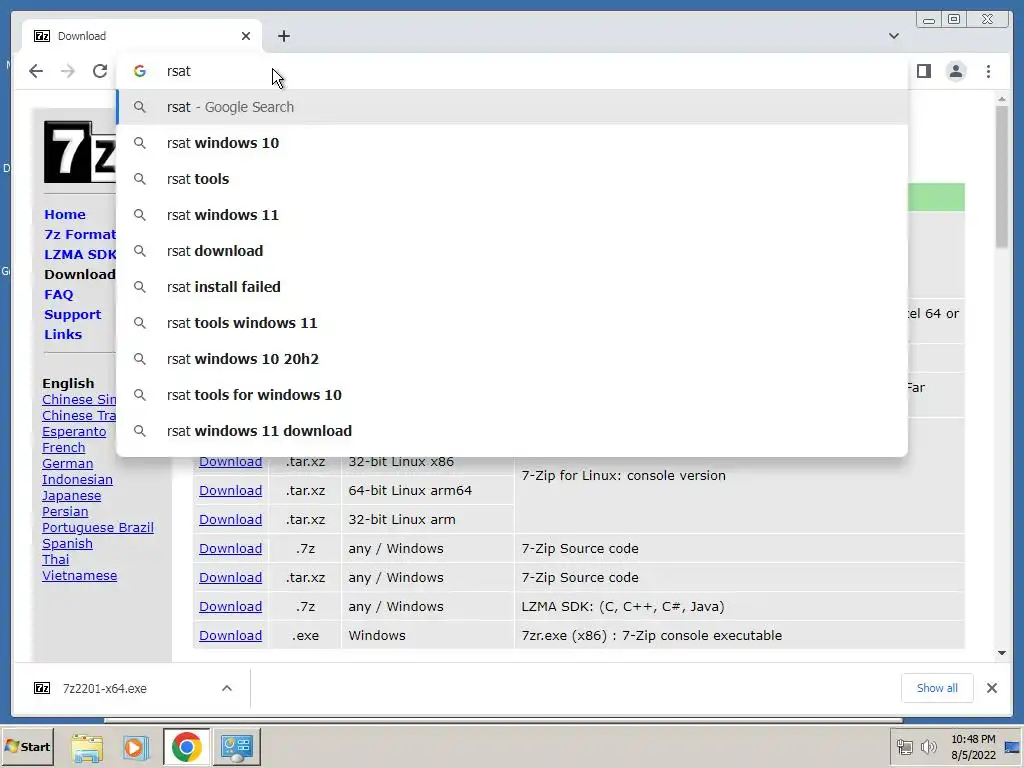Screen dimensions: 1024x768
Task: Click the page vertical scrollbar thumb
Action: point(1002,176)
